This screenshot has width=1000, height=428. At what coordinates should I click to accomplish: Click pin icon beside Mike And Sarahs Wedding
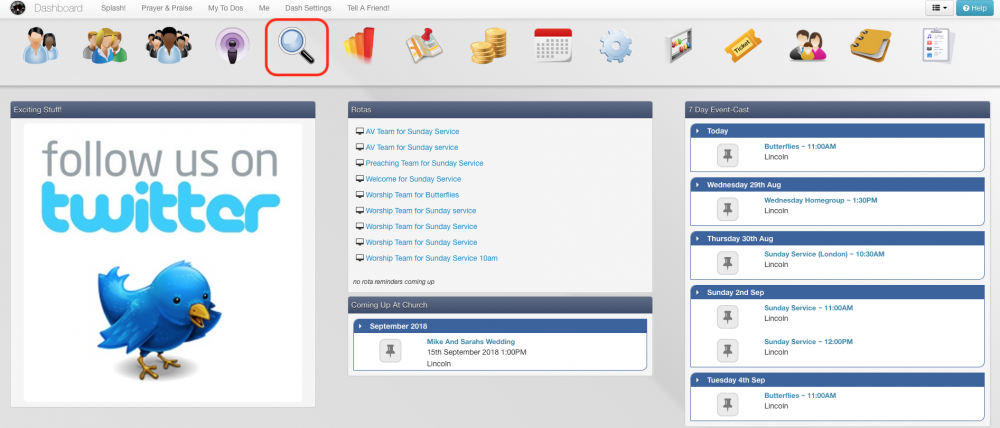390,351
